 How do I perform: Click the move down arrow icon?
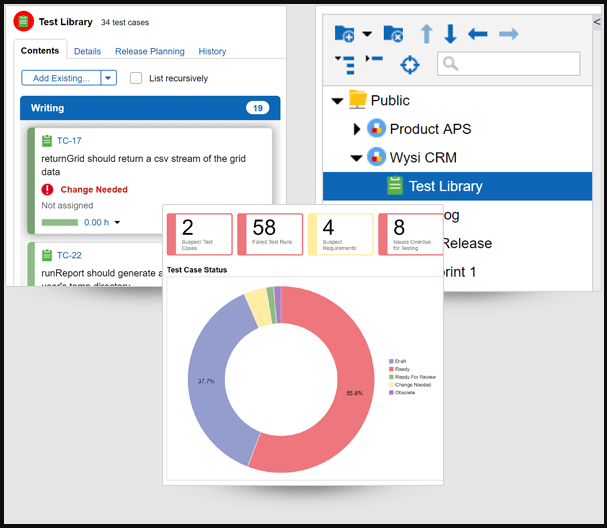tap(450, 34)
